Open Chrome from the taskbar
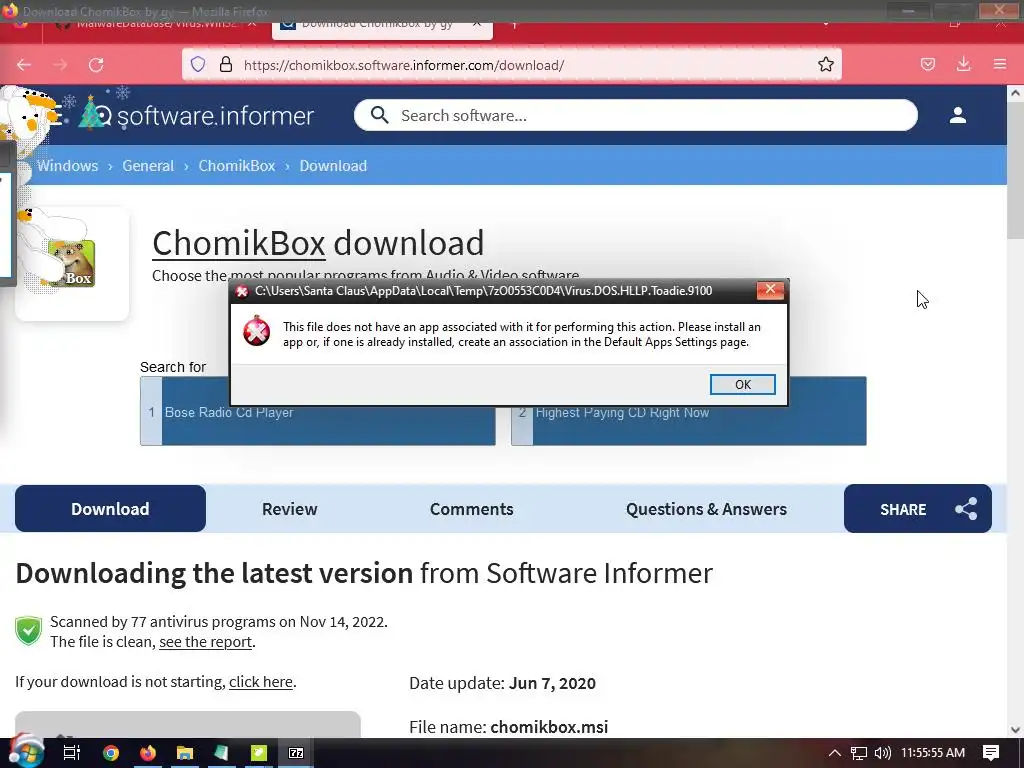 click(x=111, y=753)
